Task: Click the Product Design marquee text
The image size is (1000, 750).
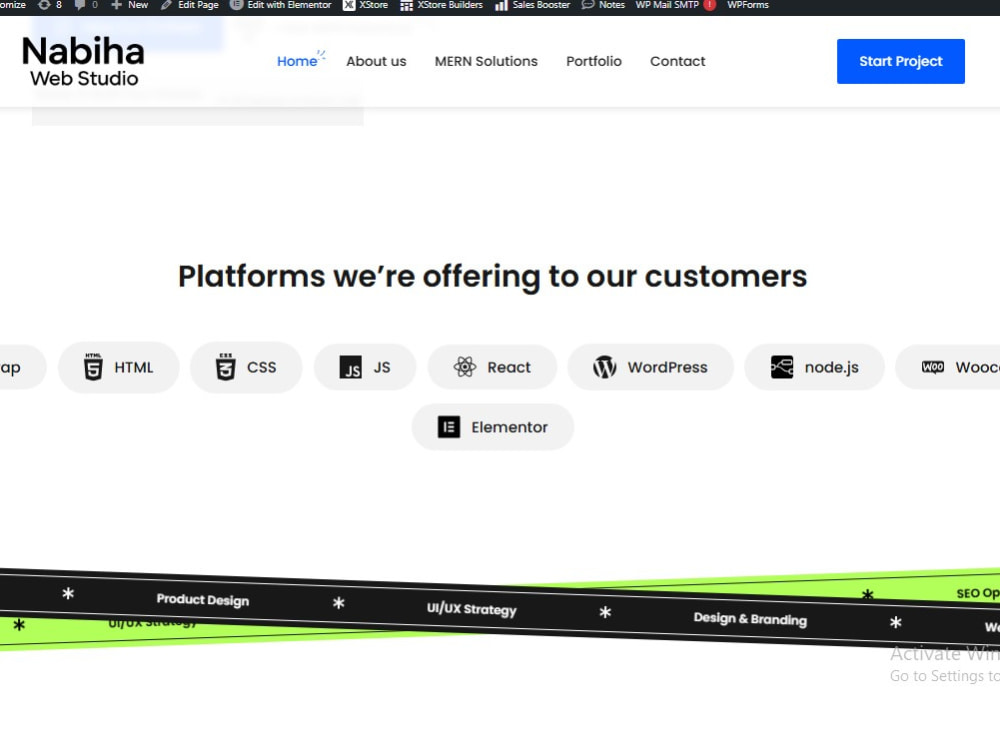Action: 203,599
